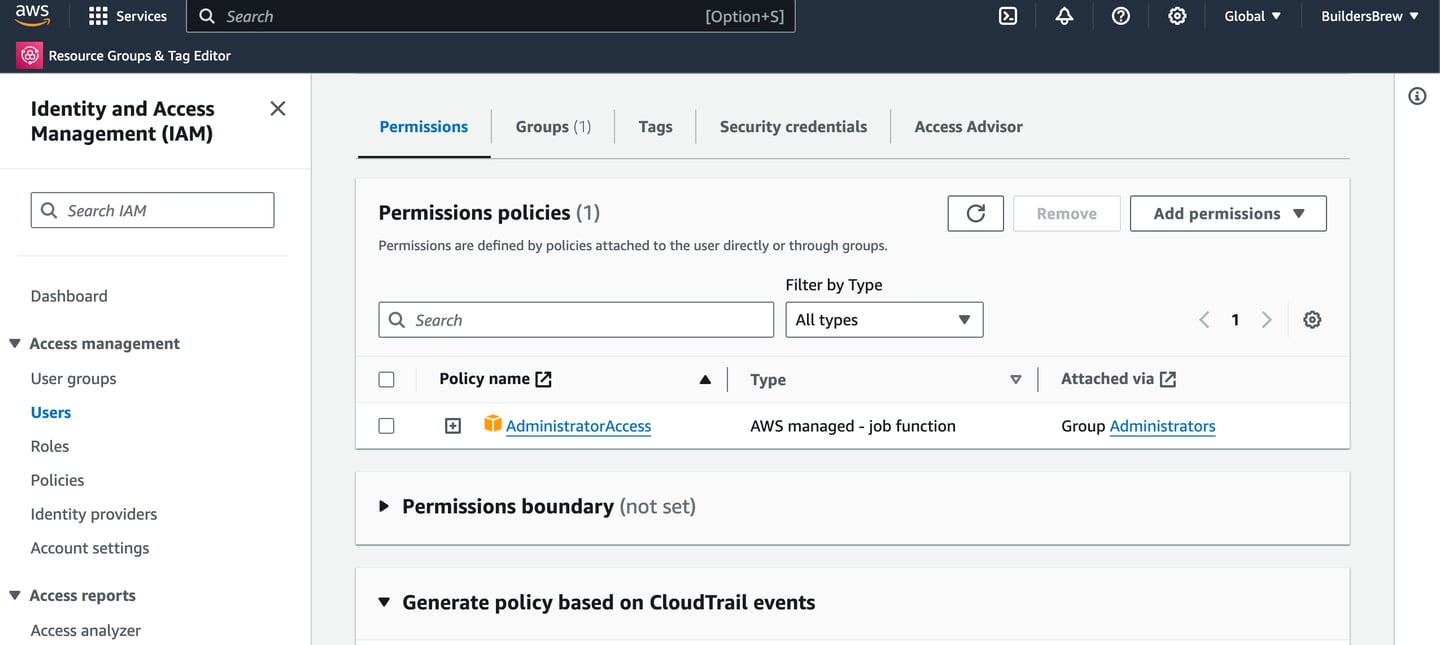The image size is (1440, 645).
Task: Open the Services grid menu
Action: coord(127,16)
